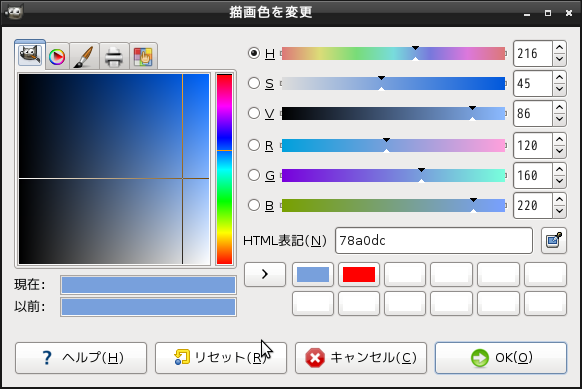Open the palette selector tab
582x389 pixels.
143,56
